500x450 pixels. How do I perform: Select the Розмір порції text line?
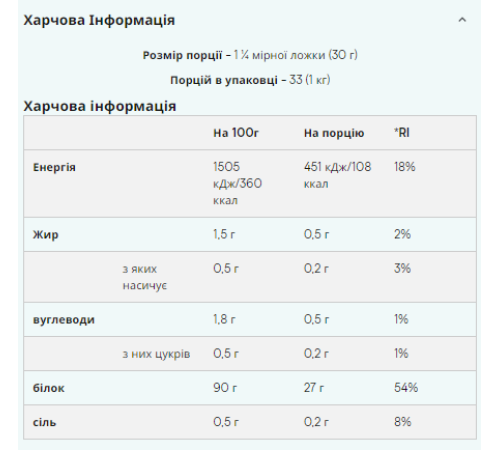click(250, 55)
